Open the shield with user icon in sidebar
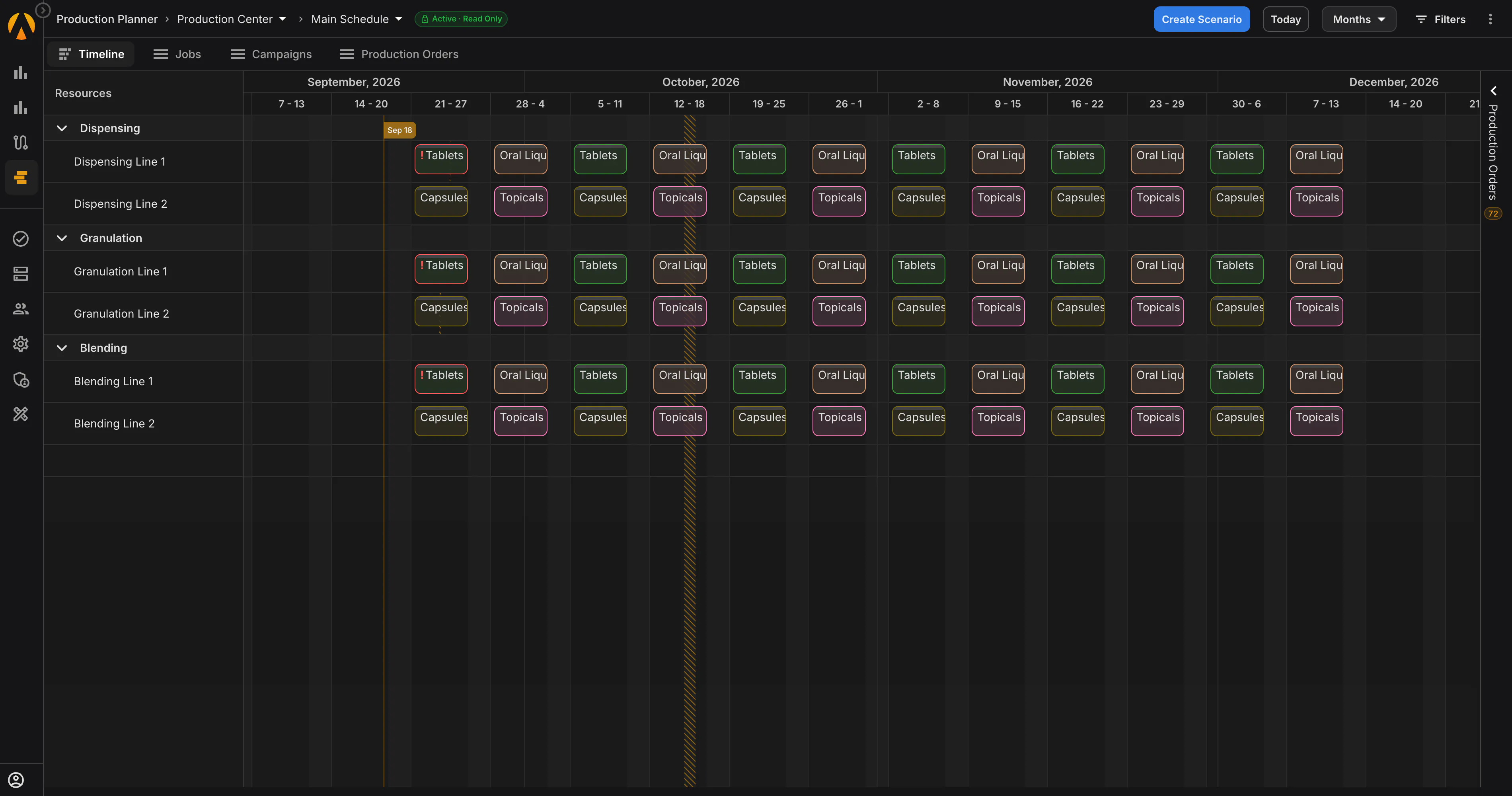The width and height of the screenshot is (1512, 796). pos(21,379)
